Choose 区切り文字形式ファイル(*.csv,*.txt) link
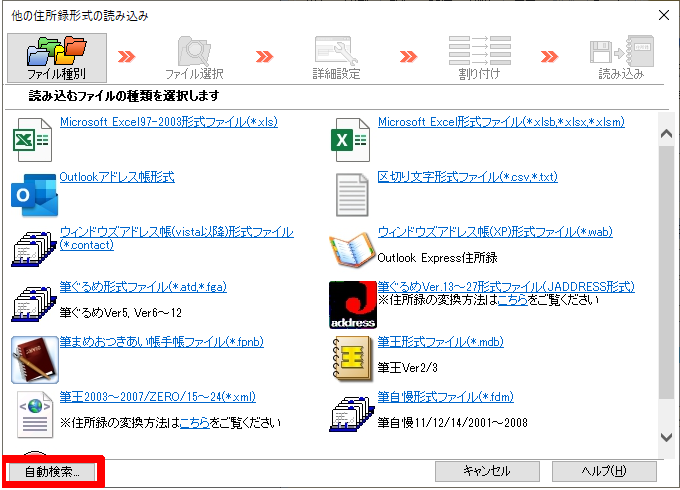680x490 pixels. [468, 177]
